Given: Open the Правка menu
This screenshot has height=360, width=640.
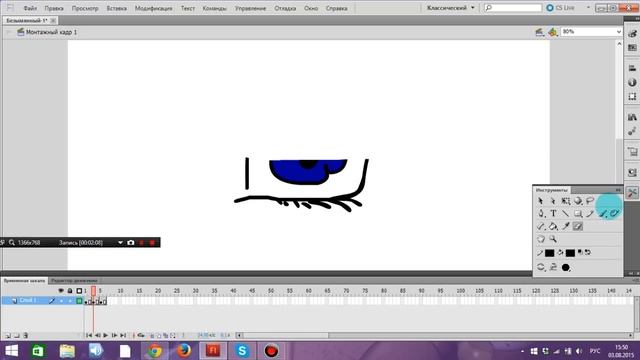Looking at the screenshot, I should tap(54, 8).
